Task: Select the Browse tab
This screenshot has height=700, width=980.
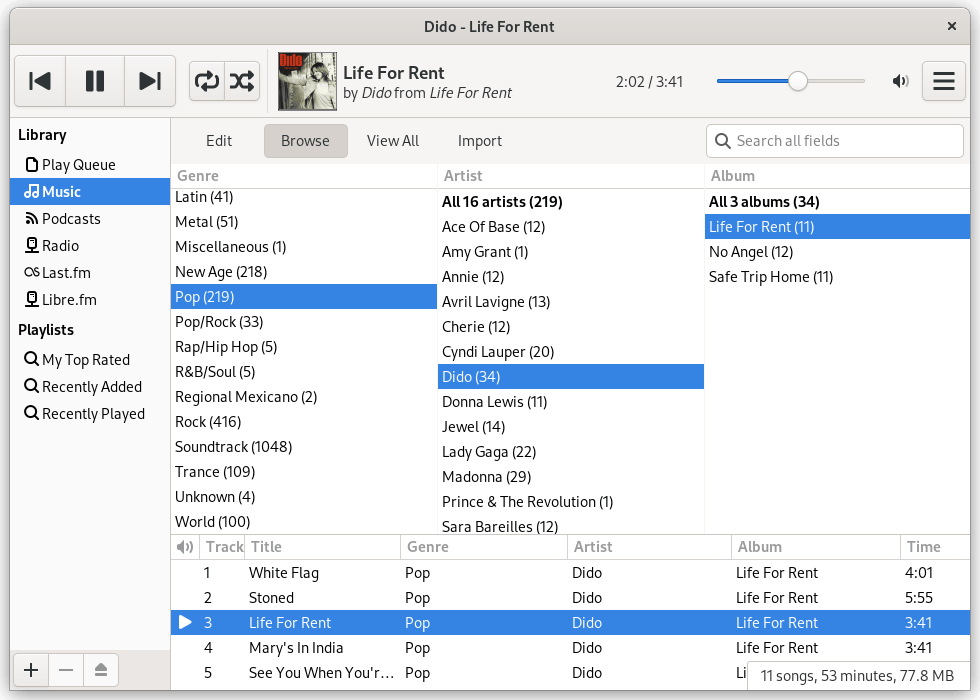Action: coord(305,140)
